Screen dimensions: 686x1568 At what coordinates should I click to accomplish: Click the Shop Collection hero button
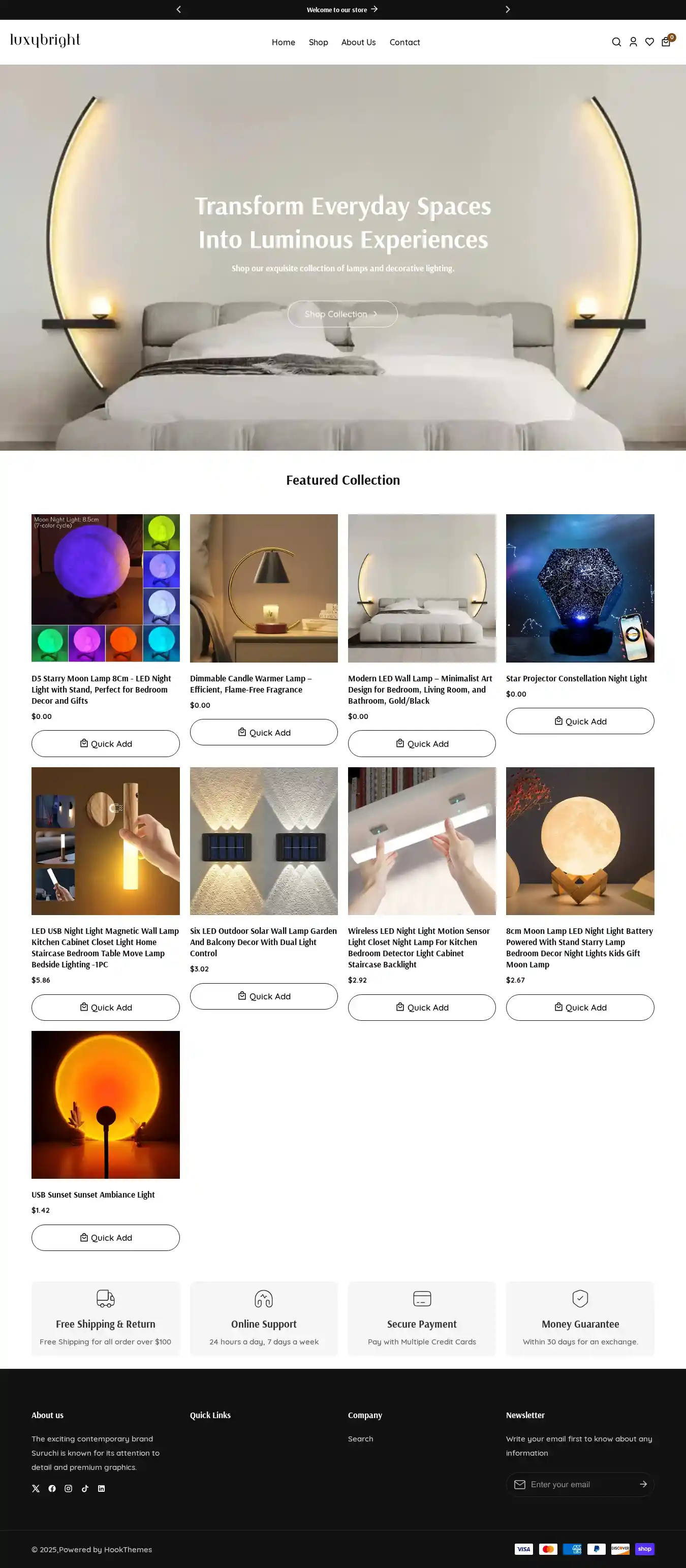coord(342,314)
